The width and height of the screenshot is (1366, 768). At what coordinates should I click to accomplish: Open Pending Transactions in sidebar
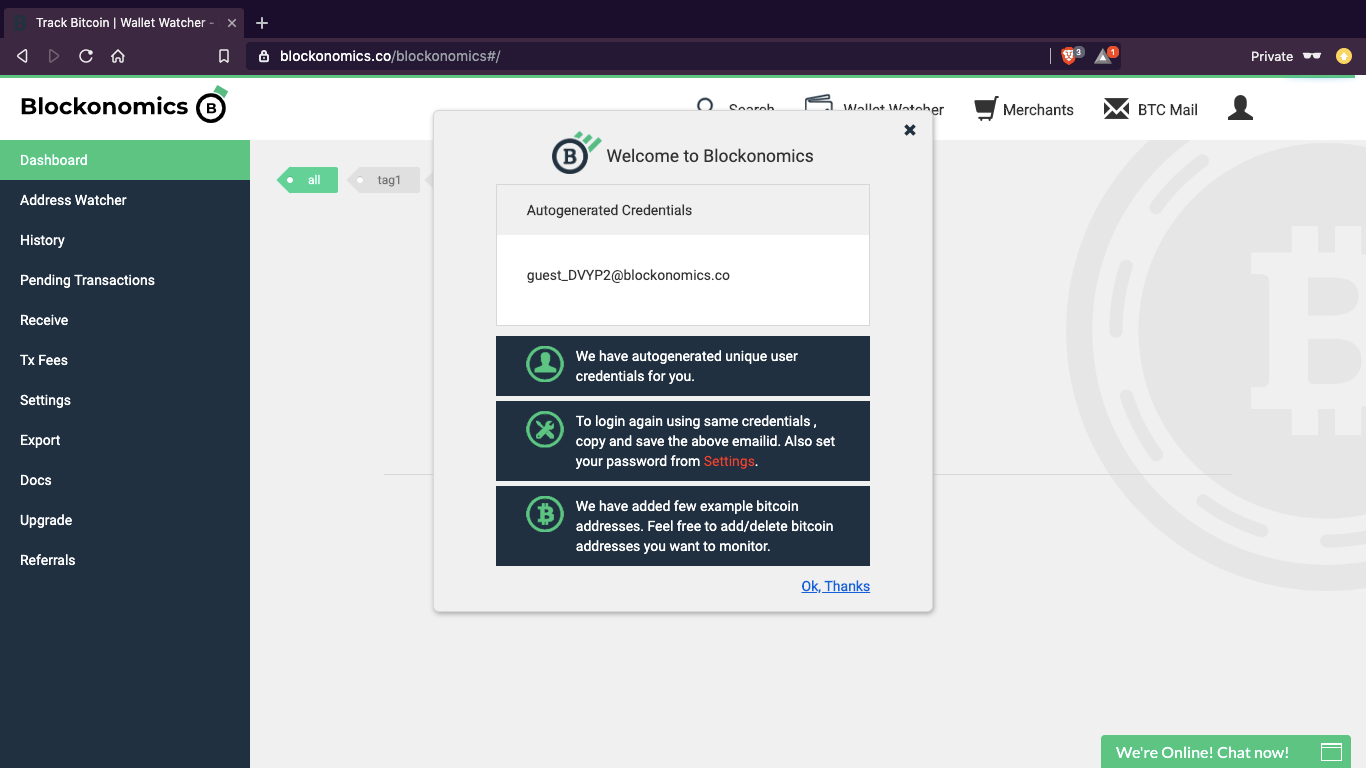point(125,280)
